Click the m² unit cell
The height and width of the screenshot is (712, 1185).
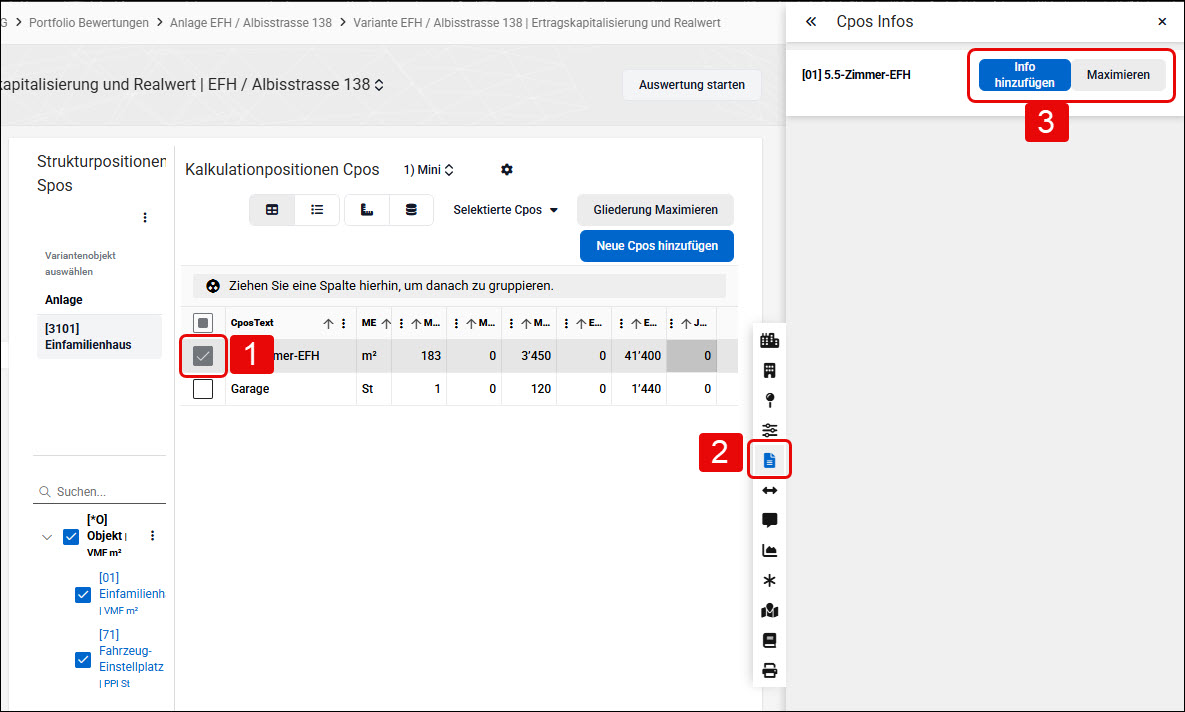tap(374, 356)
